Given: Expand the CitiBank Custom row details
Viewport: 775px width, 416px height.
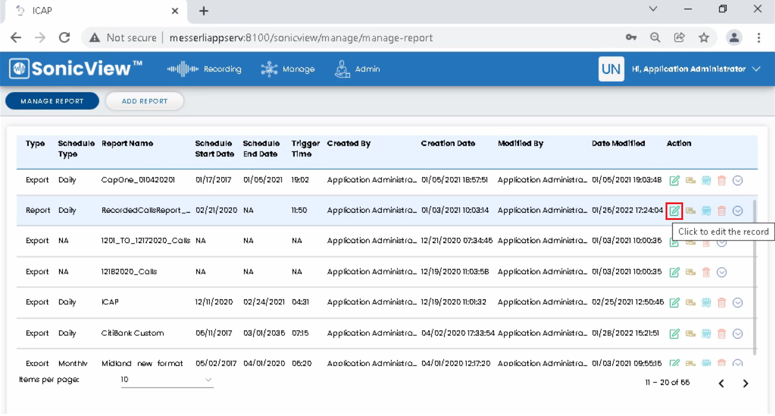Looking at the screenshot, I should pos(737,334).
